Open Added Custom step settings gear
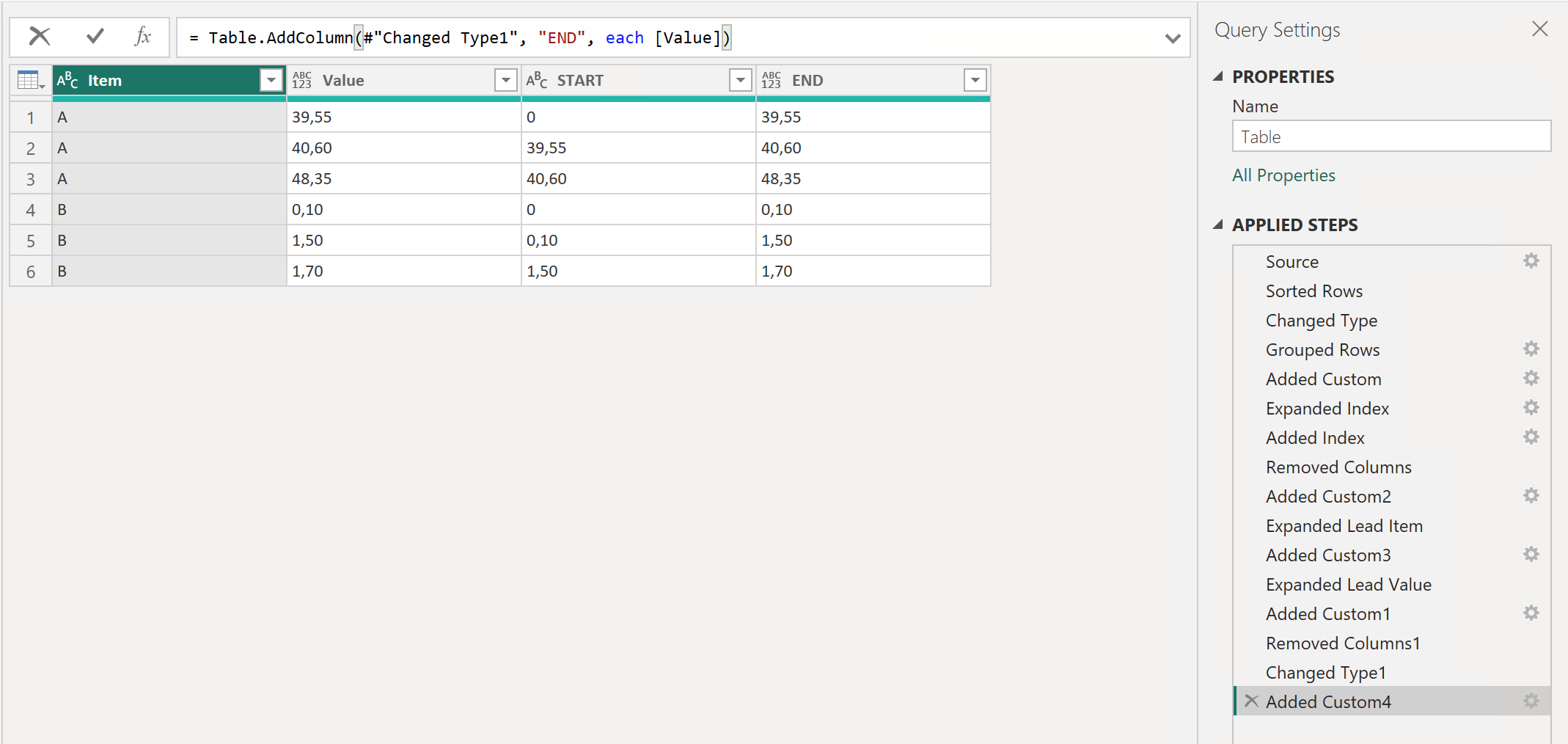This screenshot has width=1568, height=744. pos(1531,378)
